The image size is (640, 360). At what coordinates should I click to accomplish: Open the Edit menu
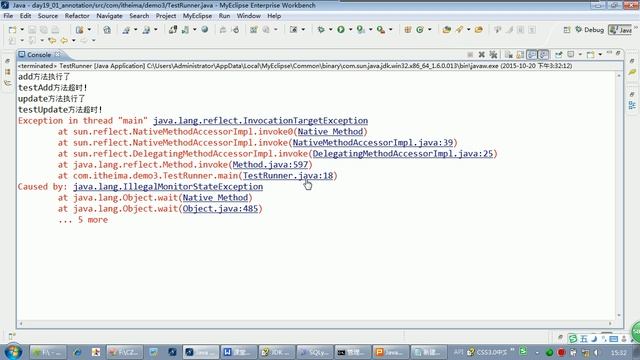pyautogui.click(x=25, y=16)
